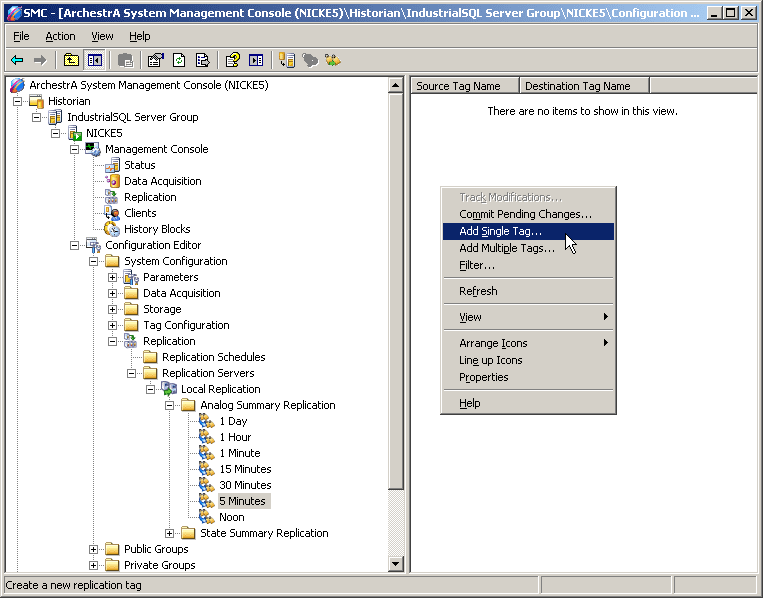The height and width of the screenshot is (598, 763).
Task: Expand the Private Groups node
Action: pos(93,565)
